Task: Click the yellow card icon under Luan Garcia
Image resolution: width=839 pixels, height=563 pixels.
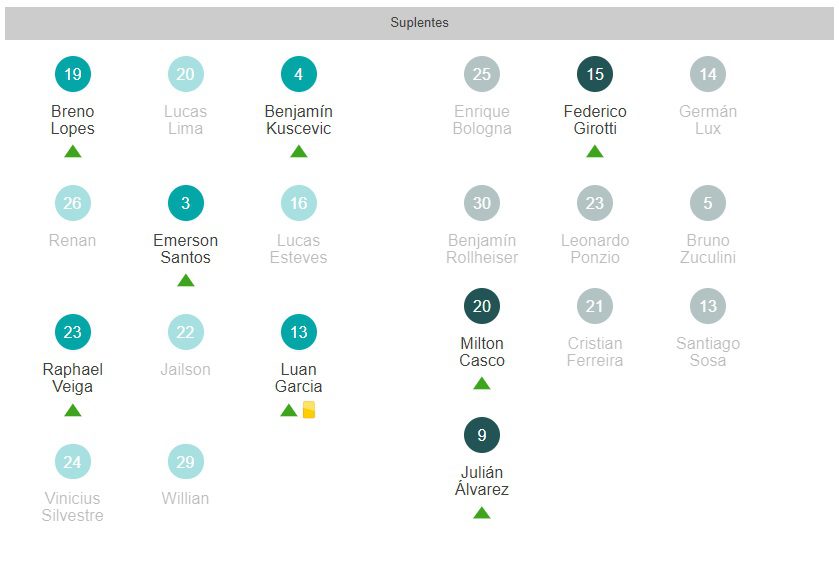Action: (309, 410)
